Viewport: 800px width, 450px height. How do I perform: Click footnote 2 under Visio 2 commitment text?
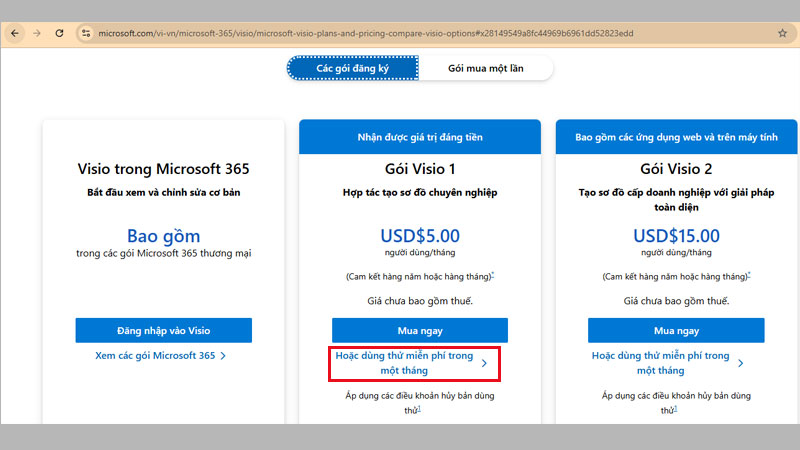[x=749, y=274]
